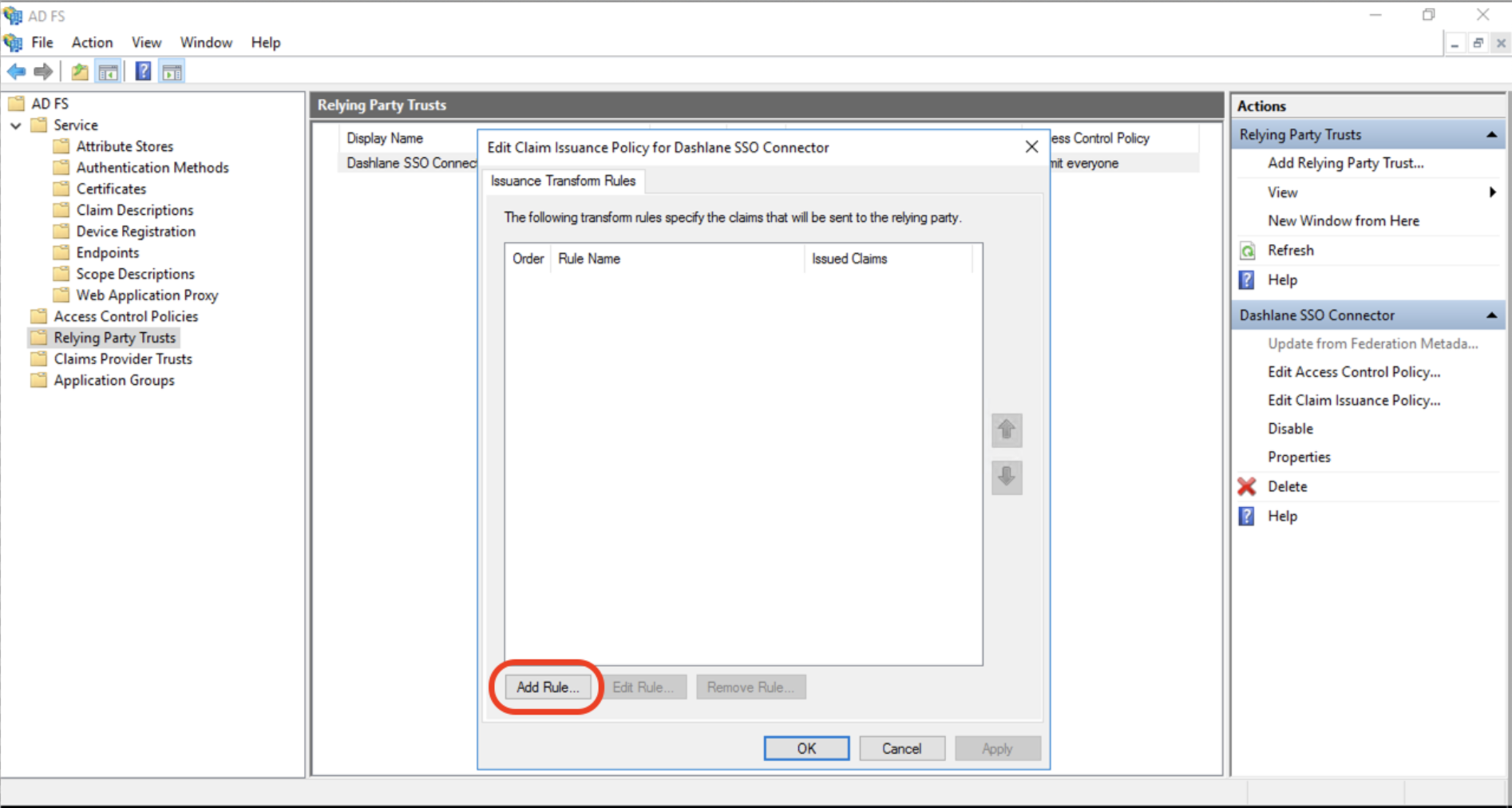Select Web Application Proxy in the tree

click(x=147, y=295)
